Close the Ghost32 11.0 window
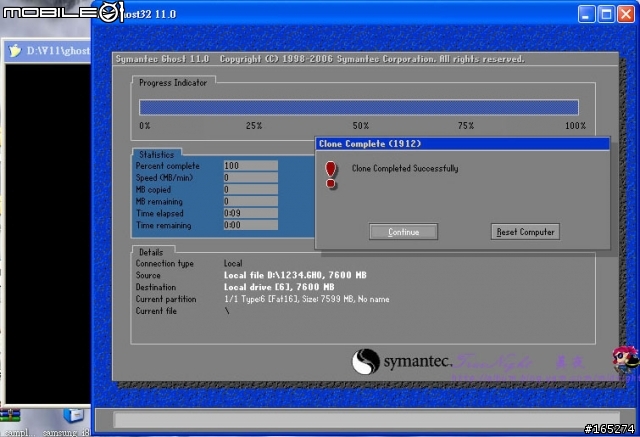640x437 pixels. click(626, 14)
